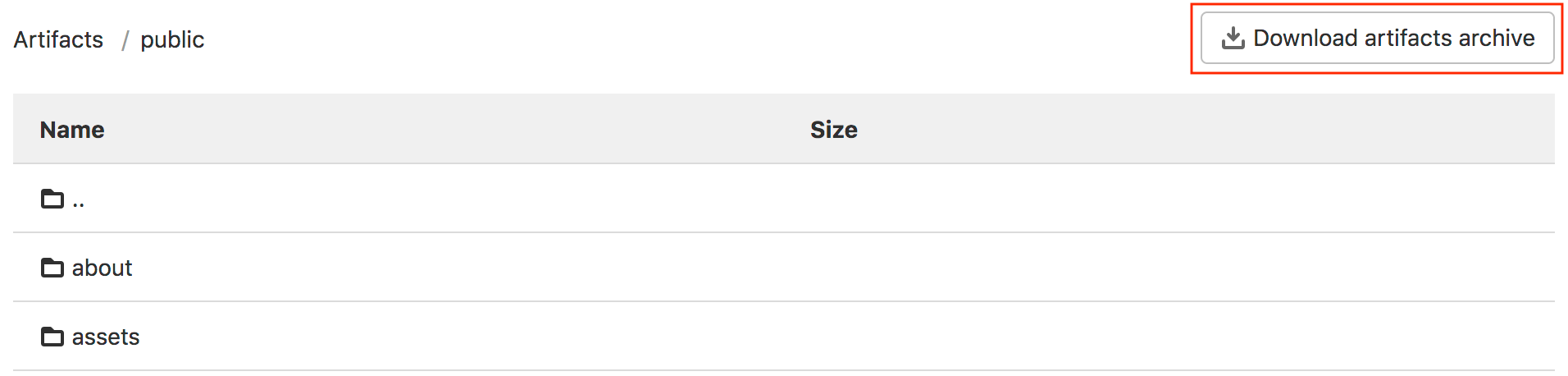Open the about folder
This screenshot has width=1568, height=376.
102,268
